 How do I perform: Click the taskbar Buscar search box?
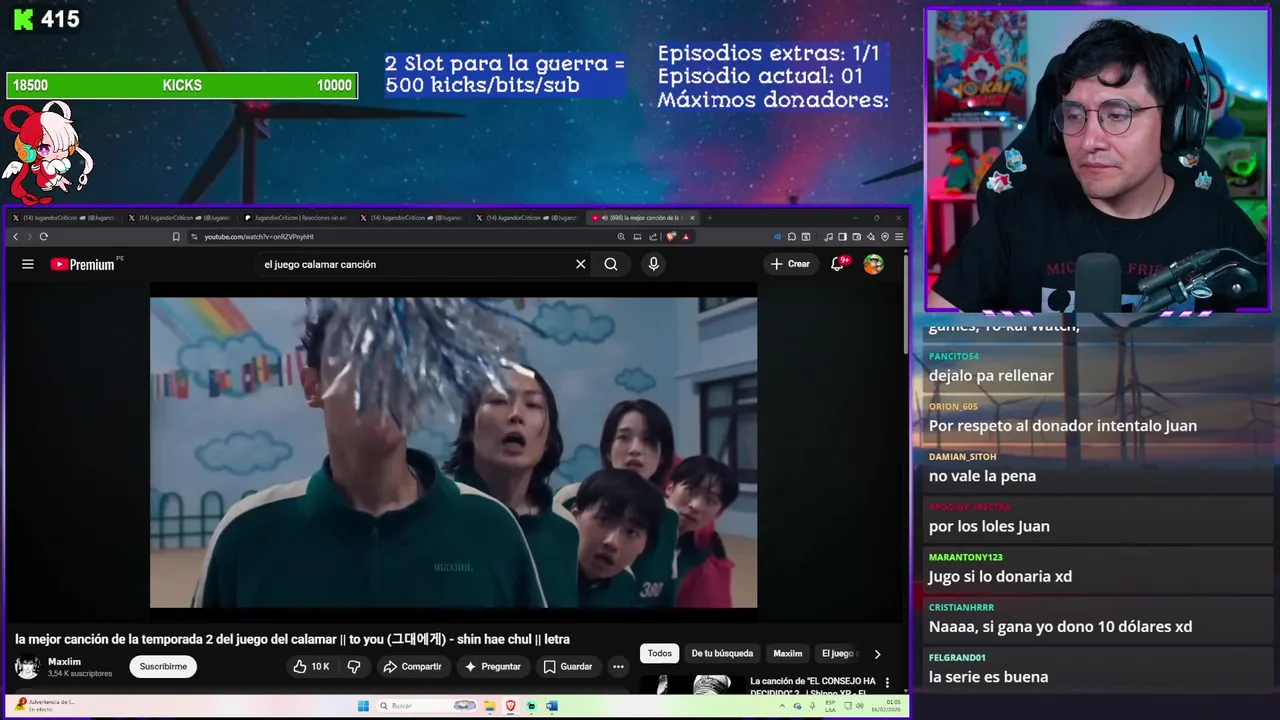pos(429,706)
